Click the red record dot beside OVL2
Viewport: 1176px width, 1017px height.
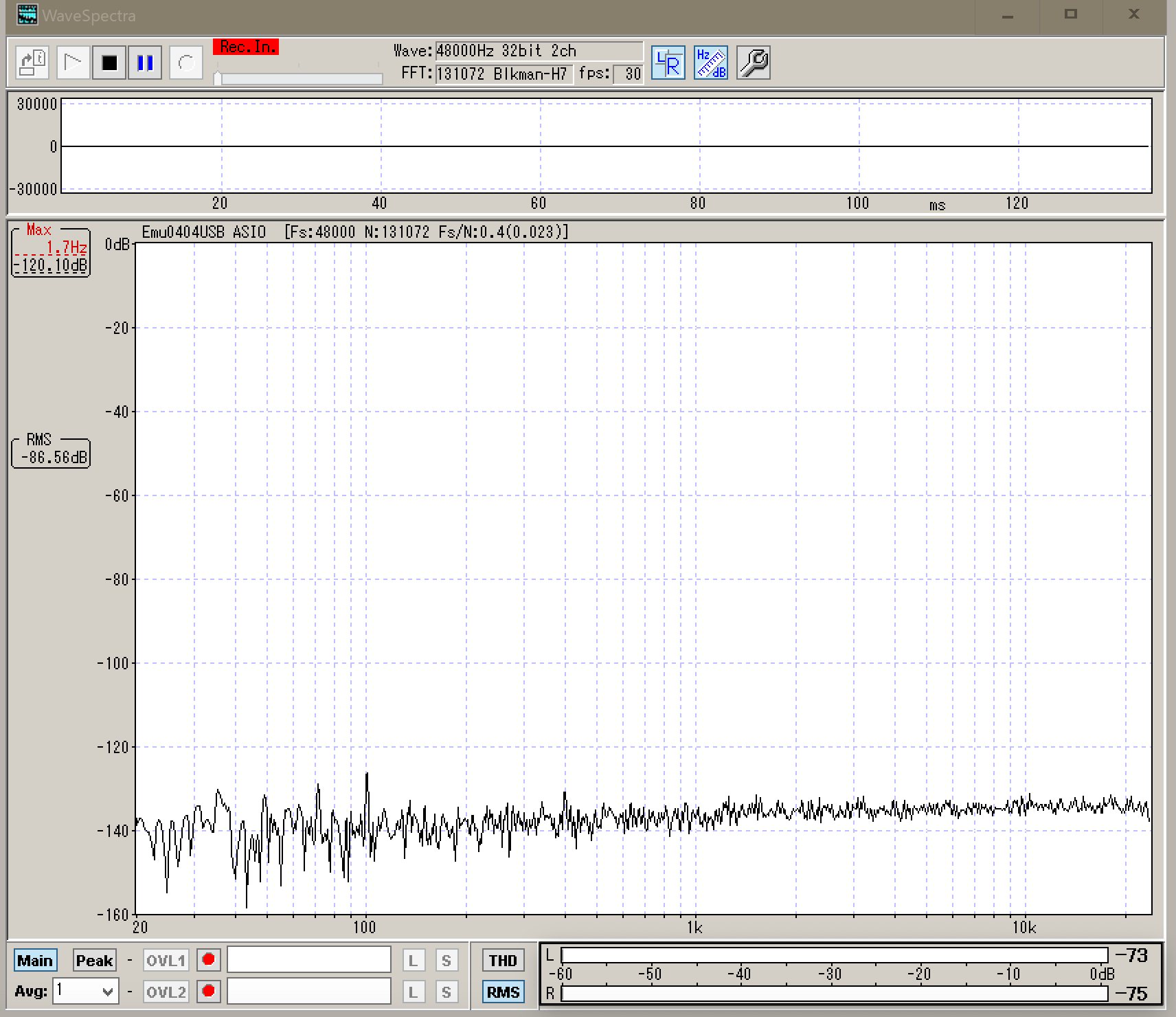coord(209,991)
